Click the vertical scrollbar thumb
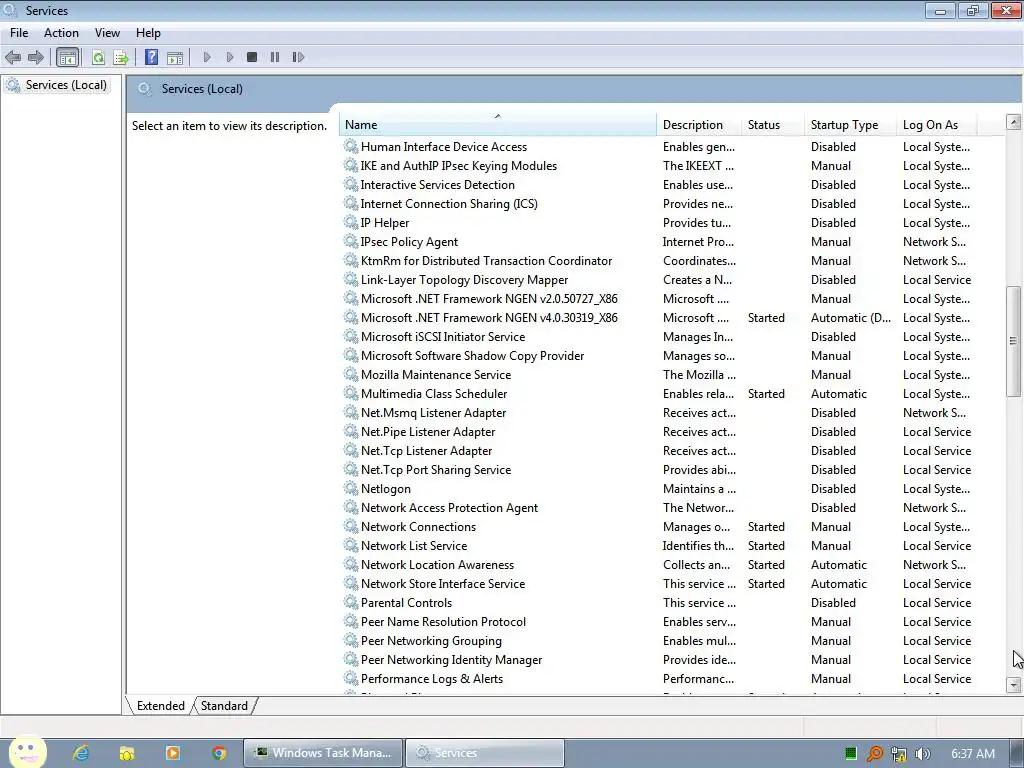This screenshot has height=768, width=1024. [1014, 341]
